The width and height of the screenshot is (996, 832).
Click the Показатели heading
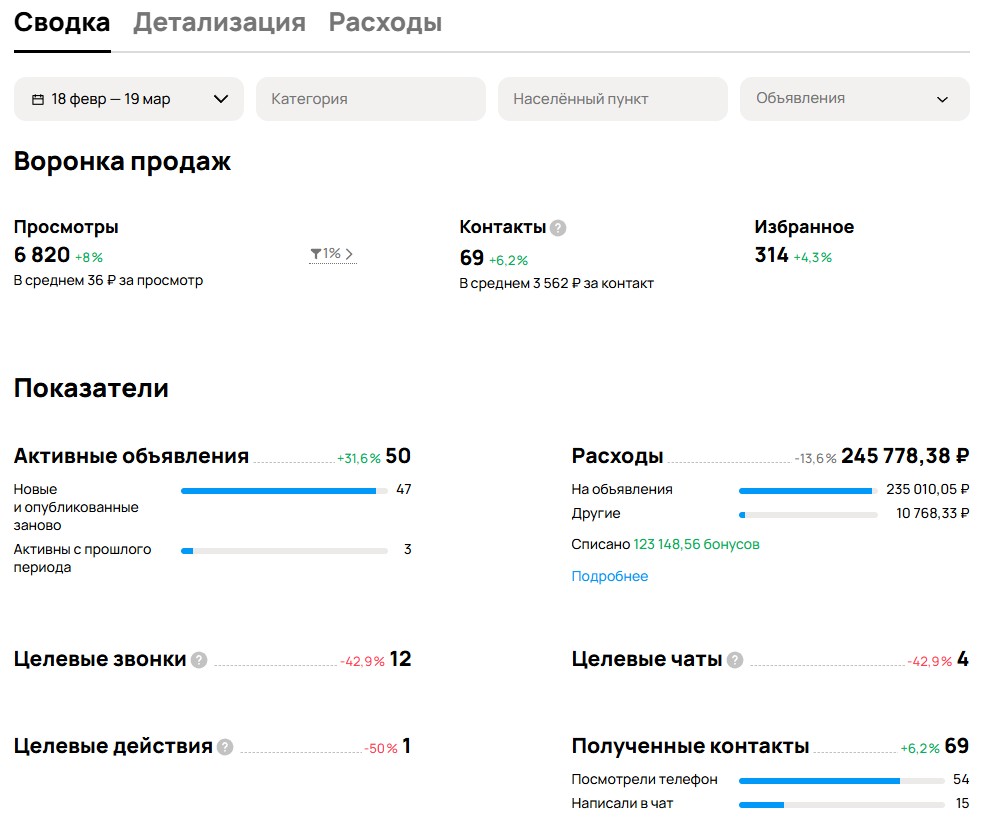pyautogui.click(x=91, y=389)
